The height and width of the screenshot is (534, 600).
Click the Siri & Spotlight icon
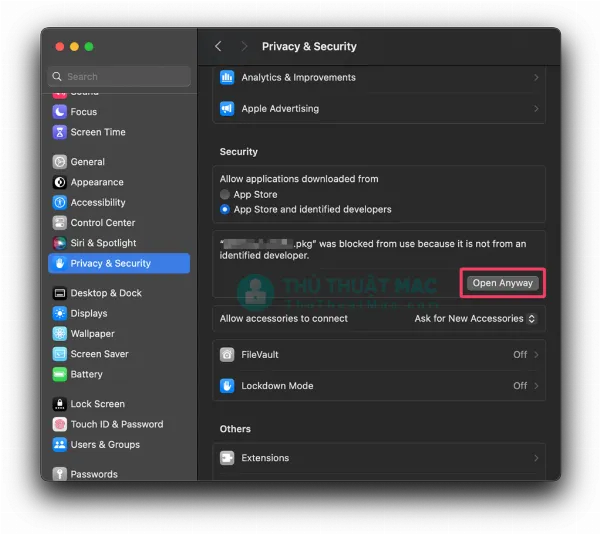59,243
